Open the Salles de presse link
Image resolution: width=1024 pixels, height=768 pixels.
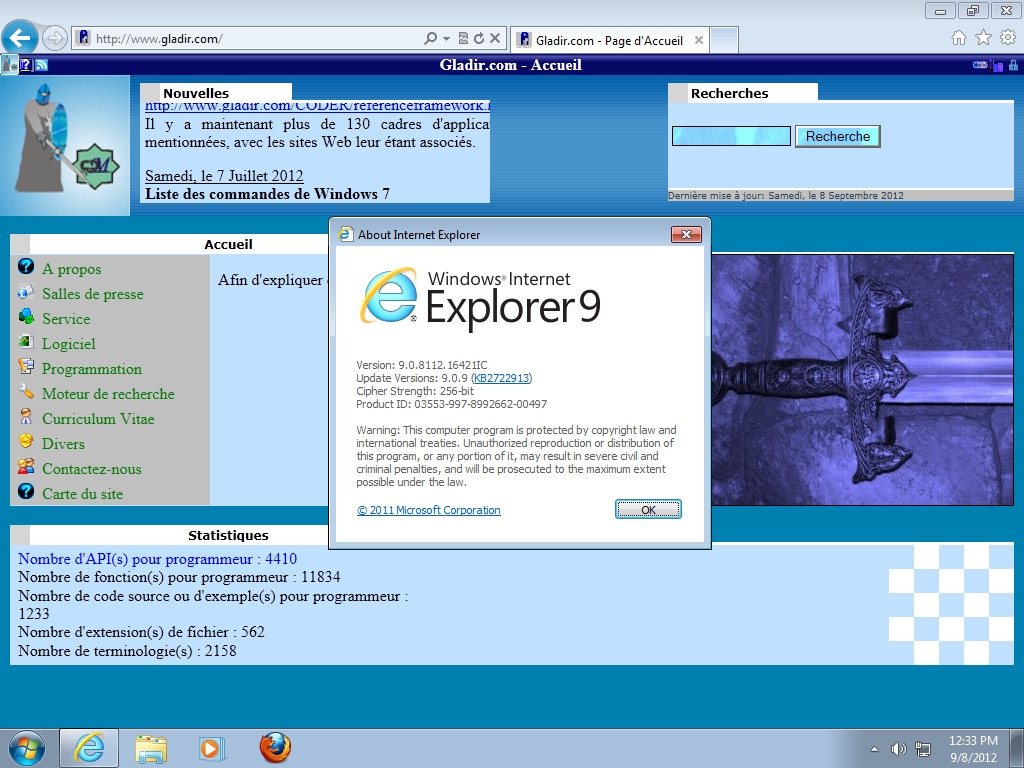(x=93, y=294)
